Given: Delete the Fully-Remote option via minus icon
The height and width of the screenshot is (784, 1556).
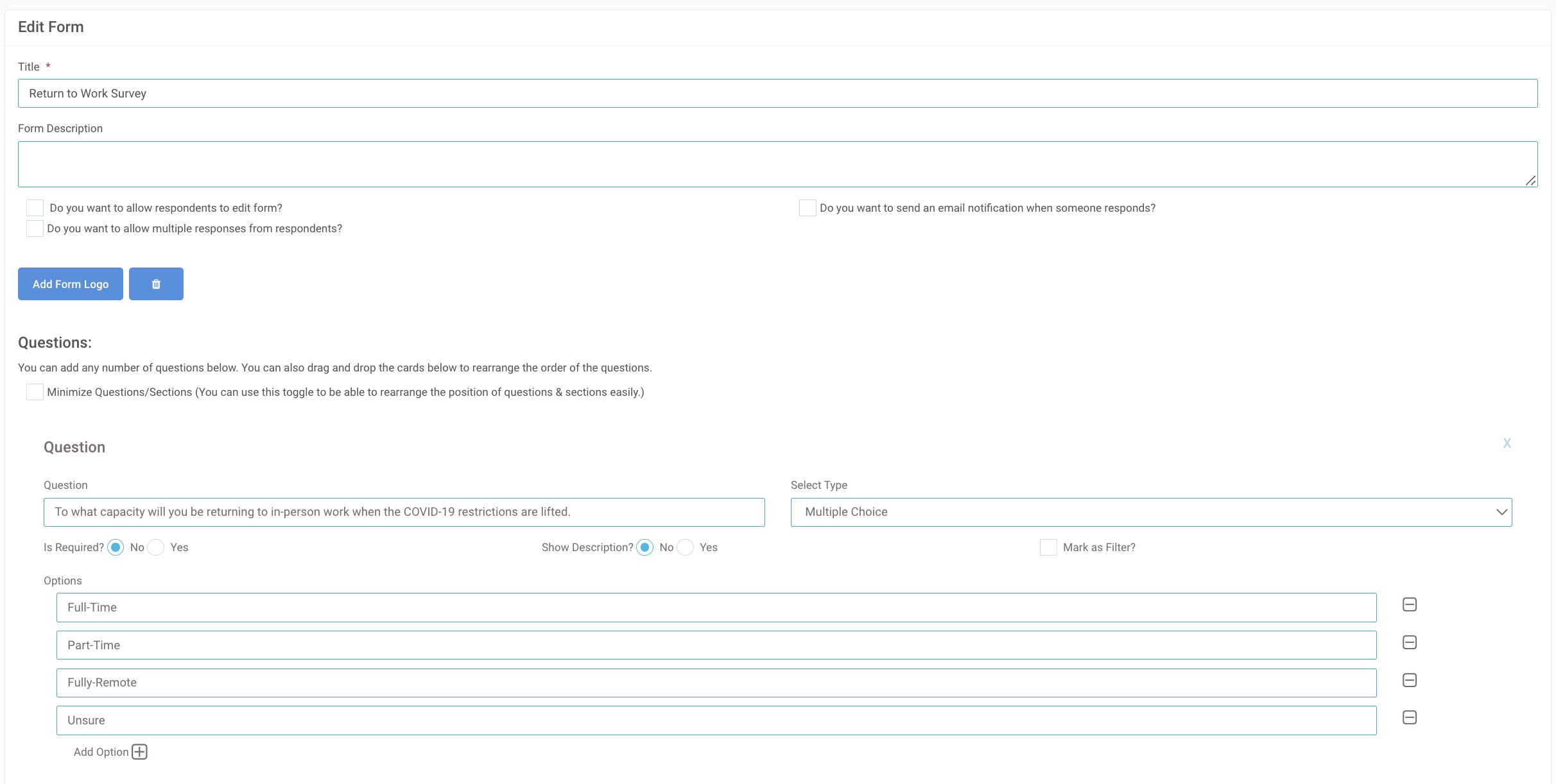Looking at the screenshot, I should tap(1410, 680).
